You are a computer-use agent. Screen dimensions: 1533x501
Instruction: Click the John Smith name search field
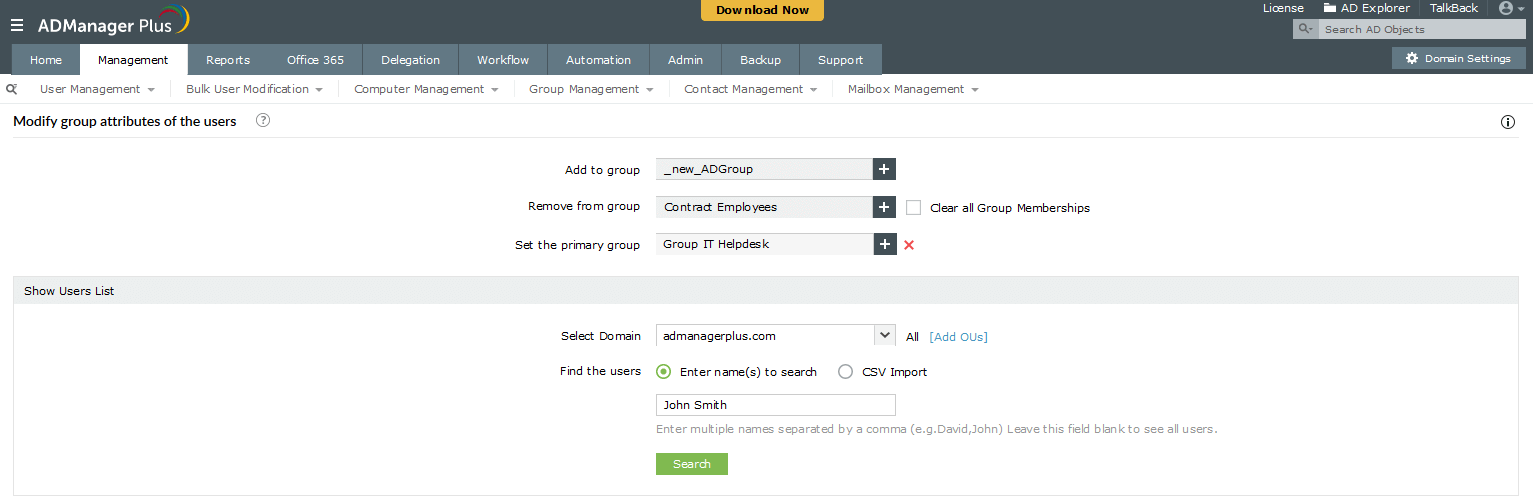[776, 405]
